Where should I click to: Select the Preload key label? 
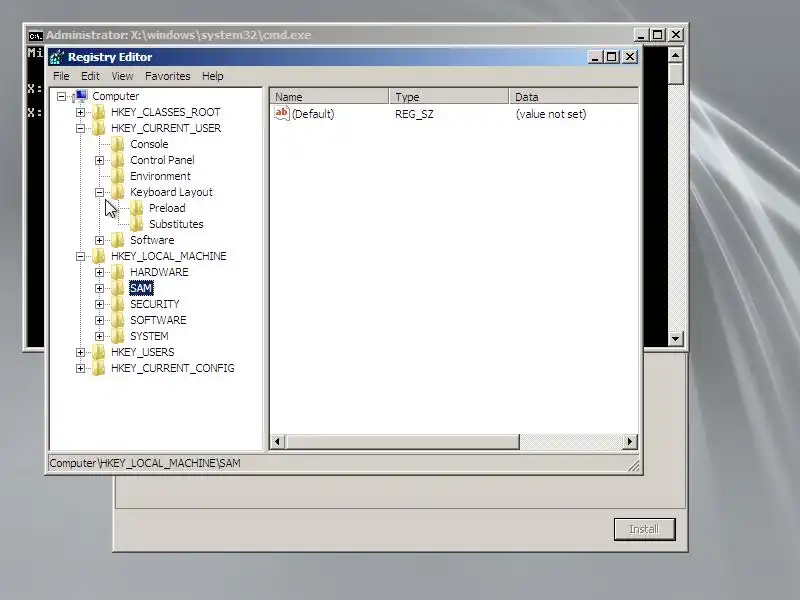tap(167, 208)
